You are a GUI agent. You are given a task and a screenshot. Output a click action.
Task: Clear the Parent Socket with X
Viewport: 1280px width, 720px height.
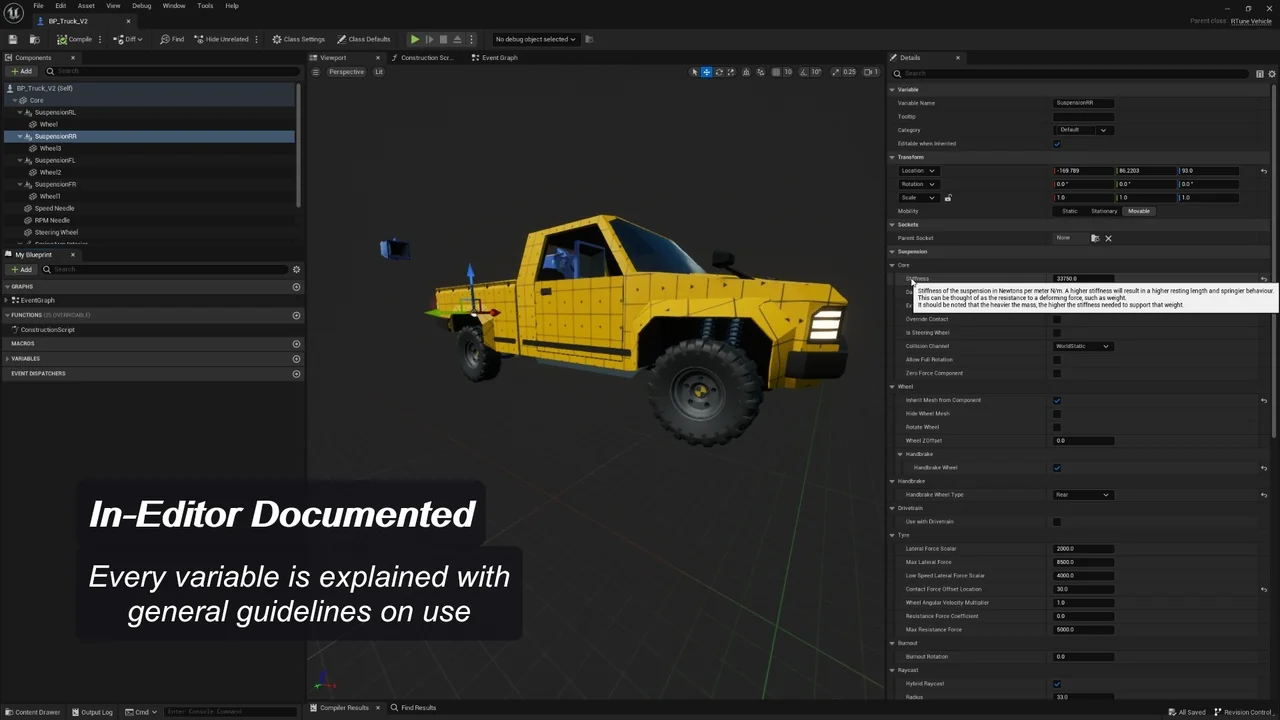(x=1108, y=238)
